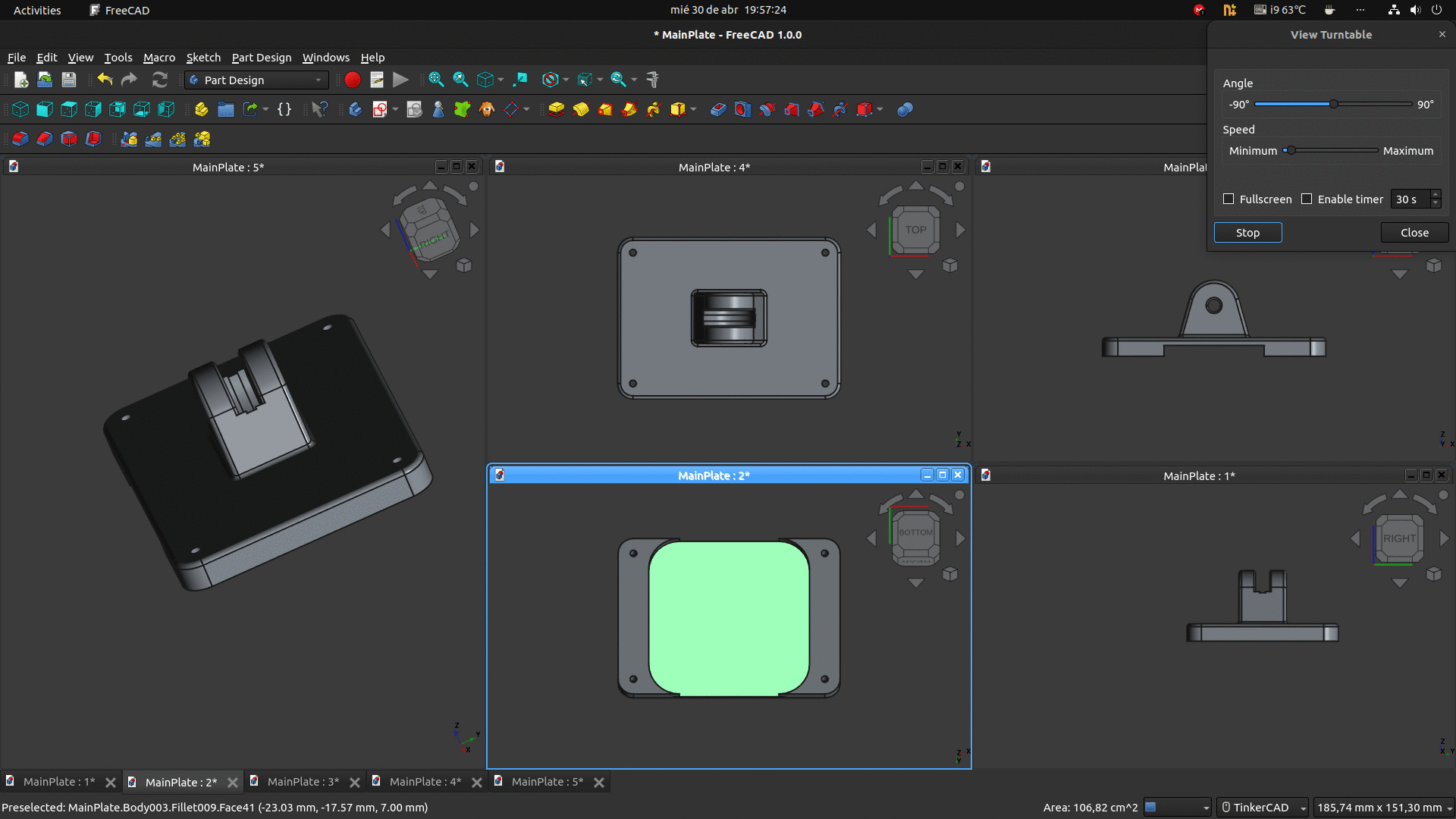
Task: Switch to the MainPlate : 4* tab
Action: pos(425,782)
